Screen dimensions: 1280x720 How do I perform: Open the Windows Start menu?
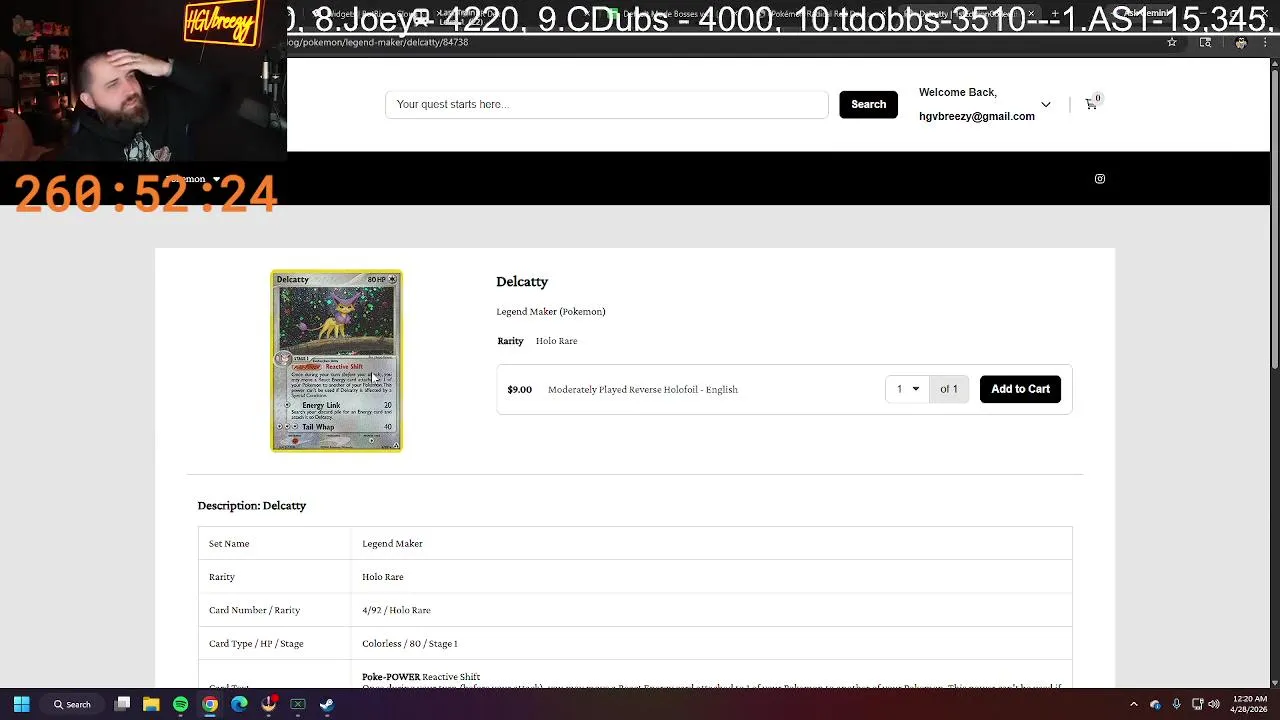coord(21,704)
